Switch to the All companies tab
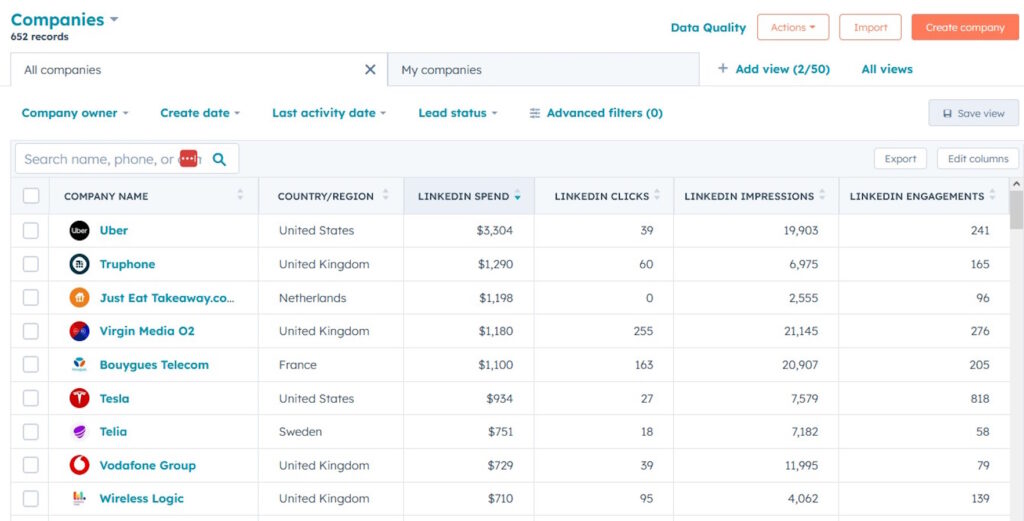This screenshot has height=521, width=1024. click(x=199, y=70)
